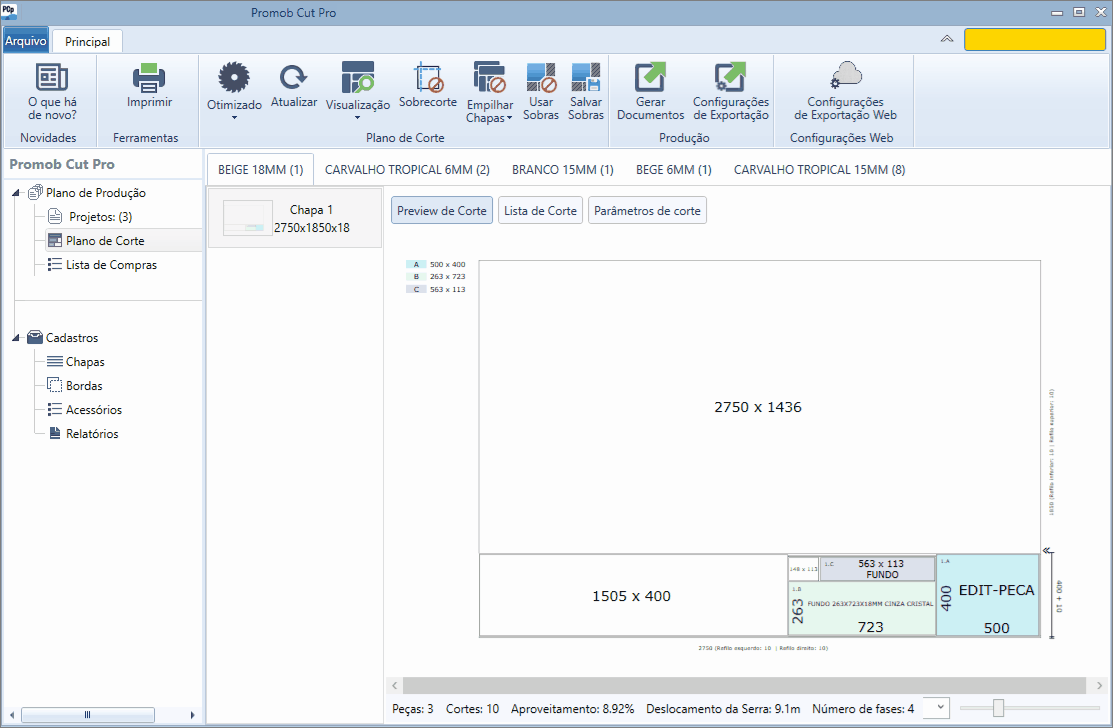Screen dimensions: 1113x728
Task: Collapse the Plano de Produção tree node
Action: 16,193
